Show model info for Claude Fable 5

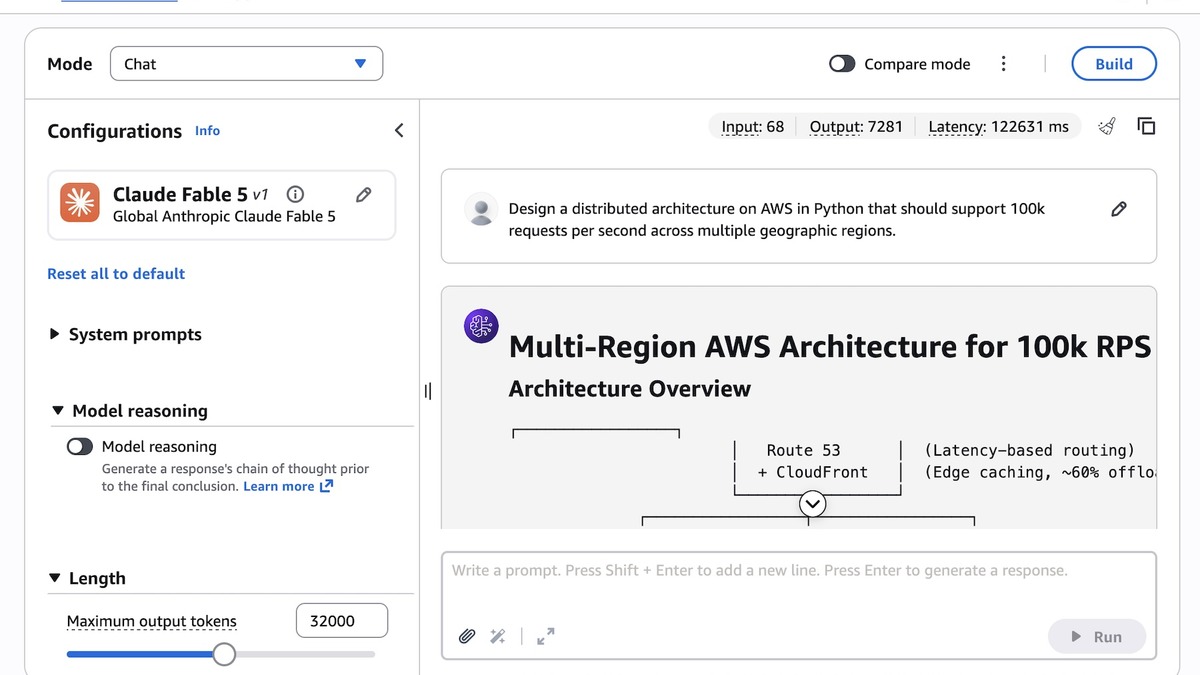click(x=295, y=195)
